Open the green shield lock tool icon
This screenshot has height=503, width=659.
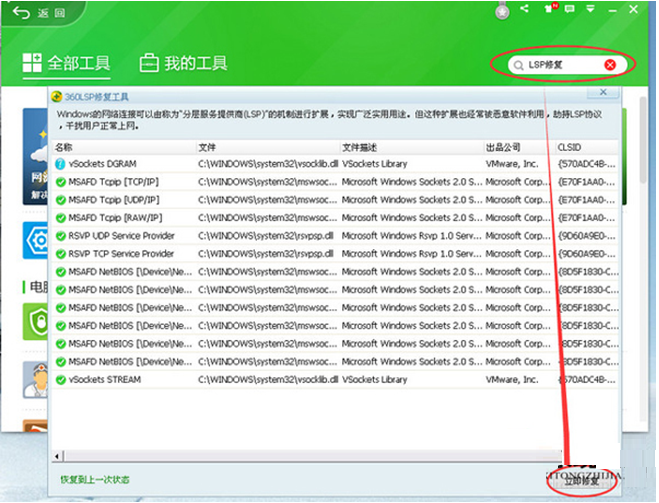click(36, 321)
